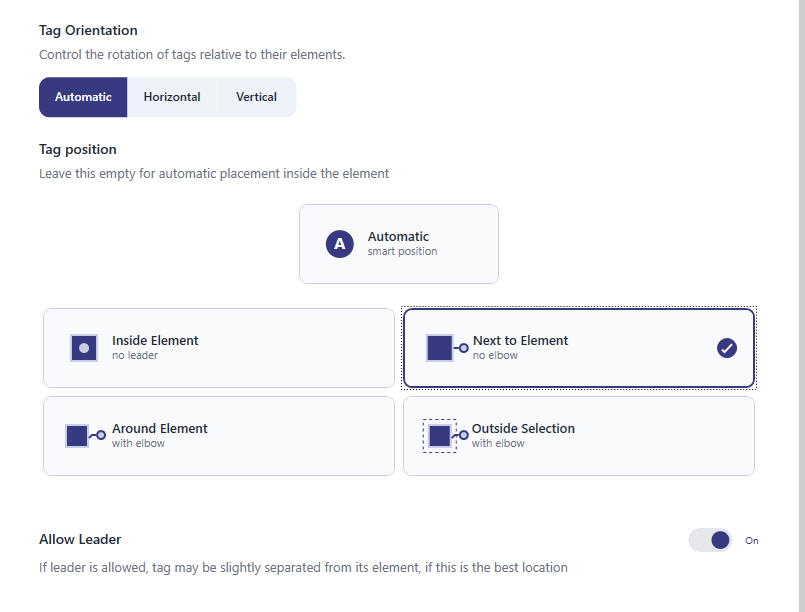Click the Next to Element leader icon
This screenshot has width=805, height=612.
point(446,348)
